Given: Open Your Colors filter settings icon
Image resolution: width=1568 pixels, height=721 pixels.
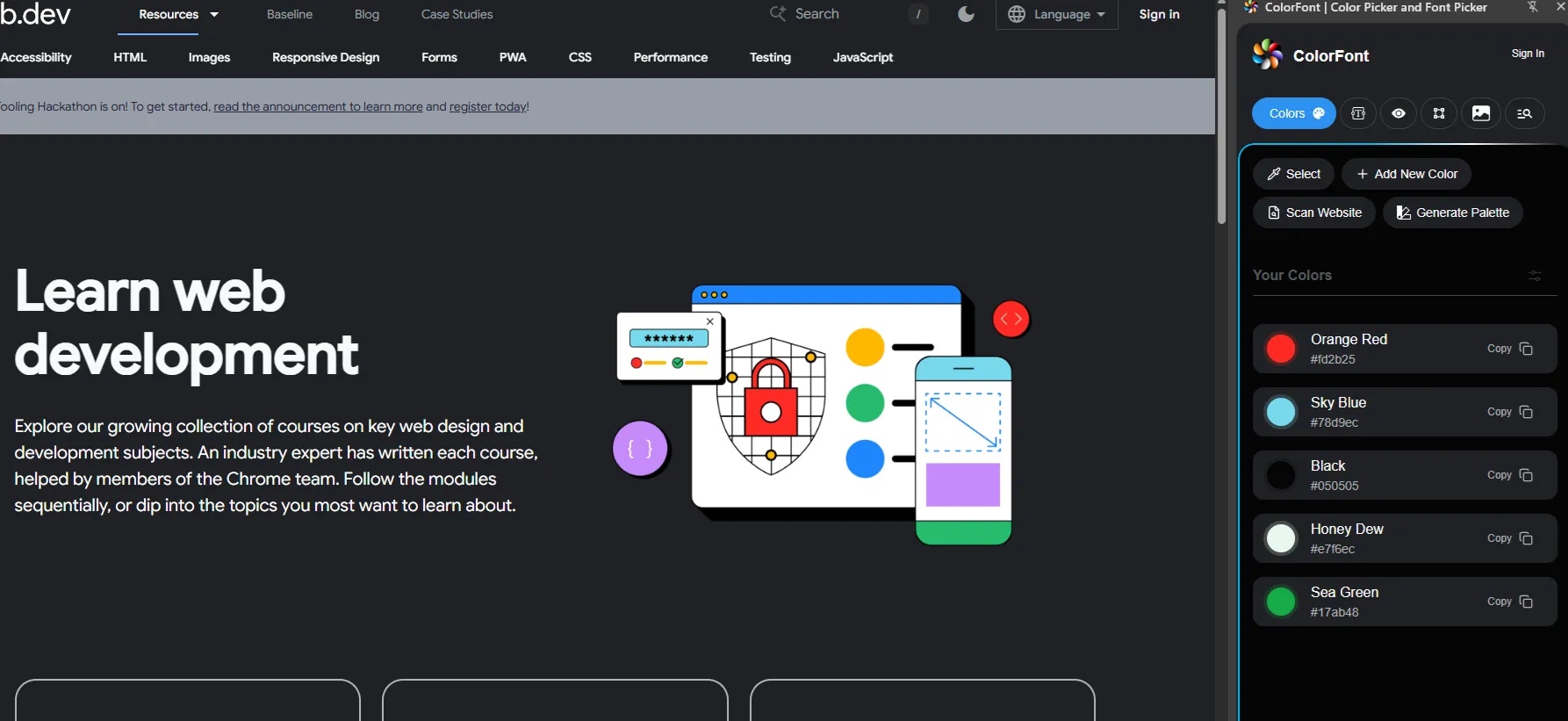Looking at the screenshot, I should pyautogui.click(x=1535, y=276).
